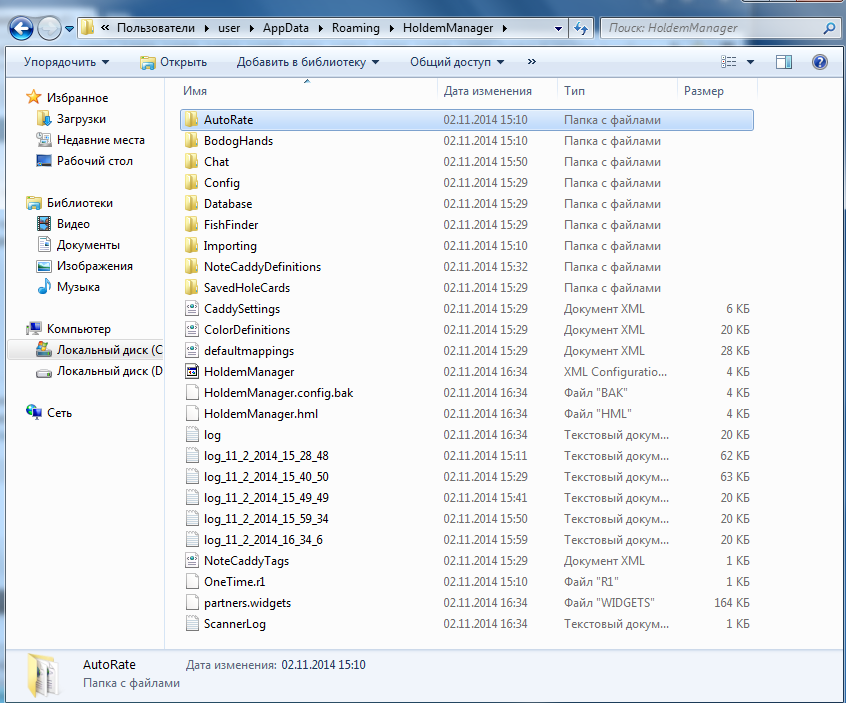
Task: Click the Открыть toolbar button
Action: point(173,62)
